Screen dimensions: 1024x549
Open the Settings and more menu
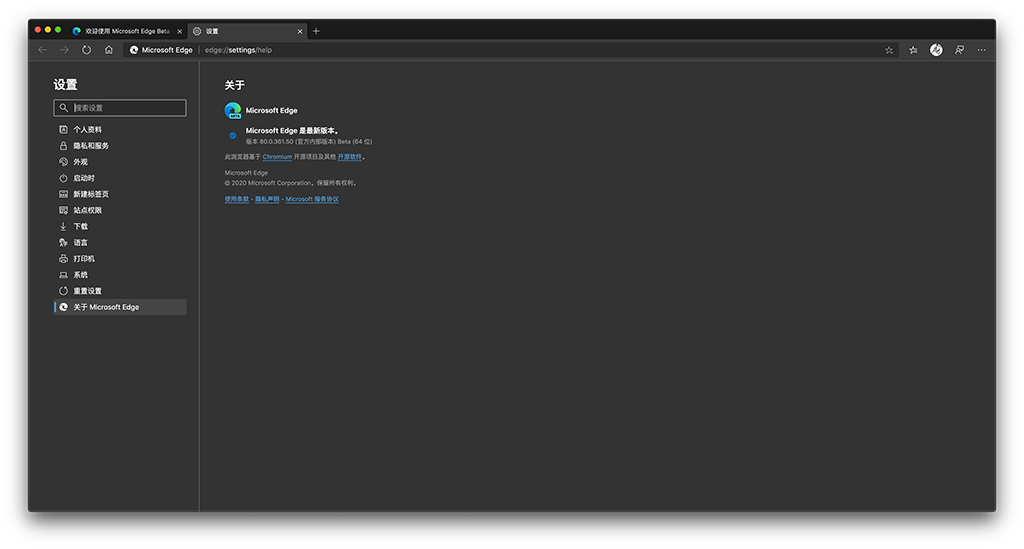(x=982, y=50)
